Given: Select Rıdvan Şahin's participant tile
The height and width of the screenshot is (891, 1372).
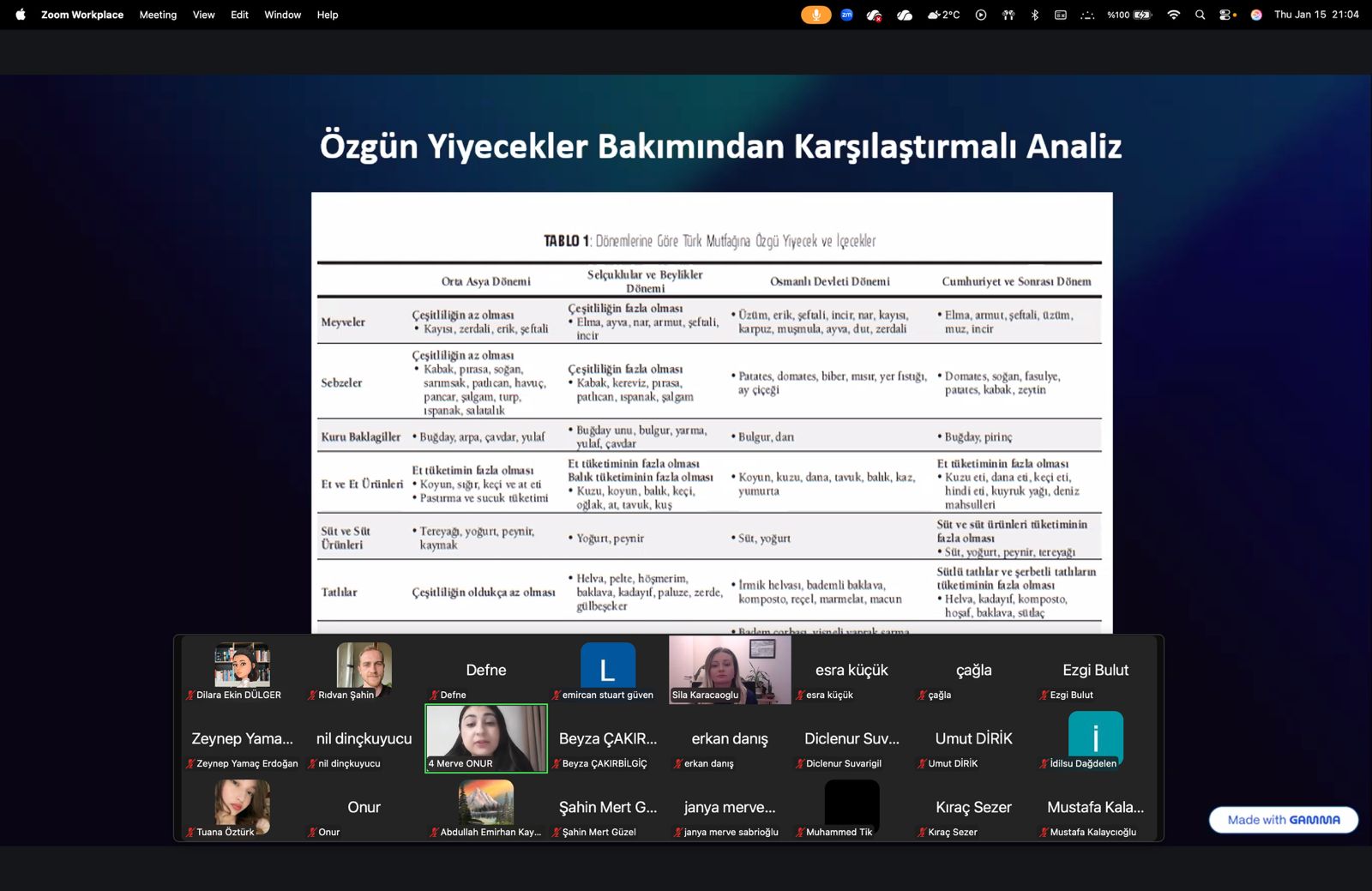Looking at the screenshot, I should [364, 670].
